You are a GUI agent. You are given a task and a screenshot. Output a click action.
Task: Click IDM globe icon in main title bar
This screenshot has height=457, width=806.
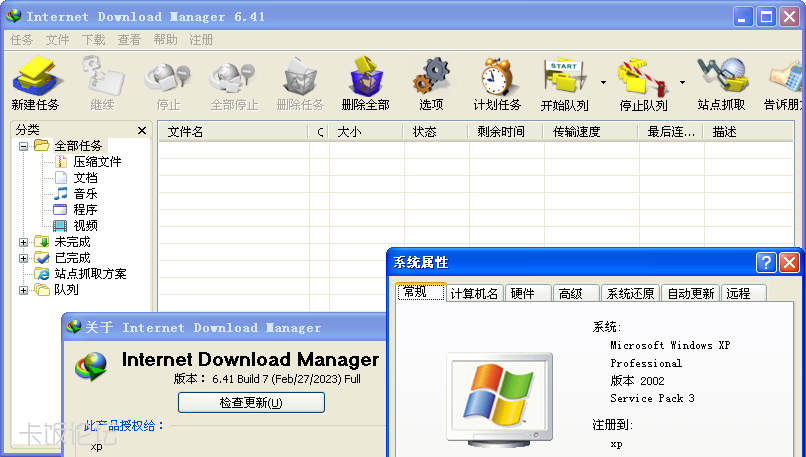[x=14, y=16]
